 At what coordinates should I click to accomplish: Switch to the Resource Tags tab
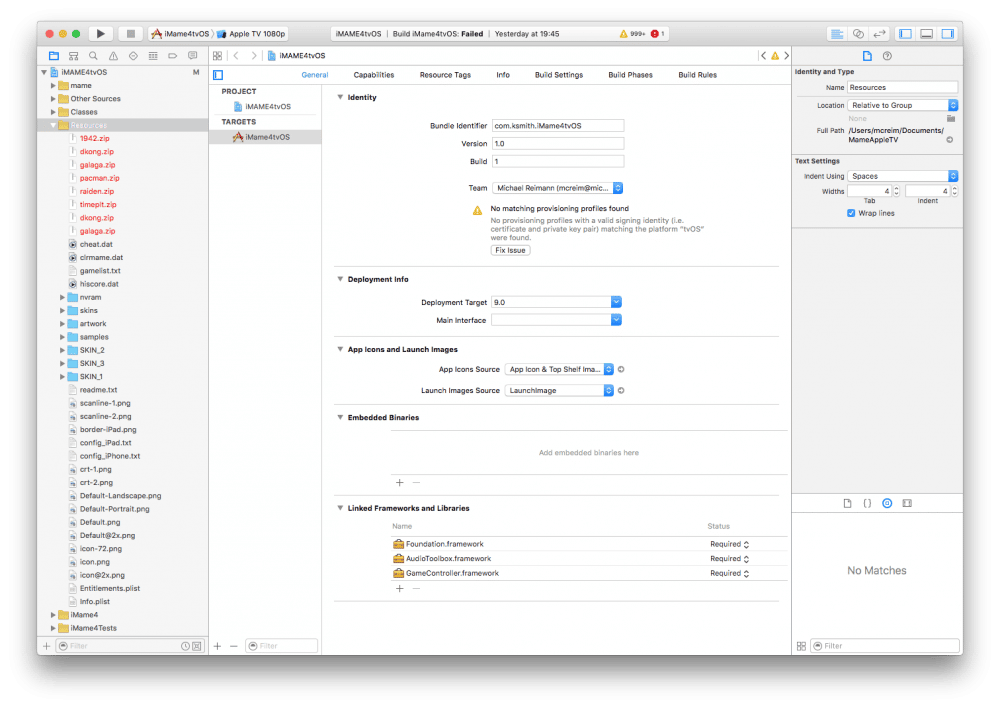[445, 75]
